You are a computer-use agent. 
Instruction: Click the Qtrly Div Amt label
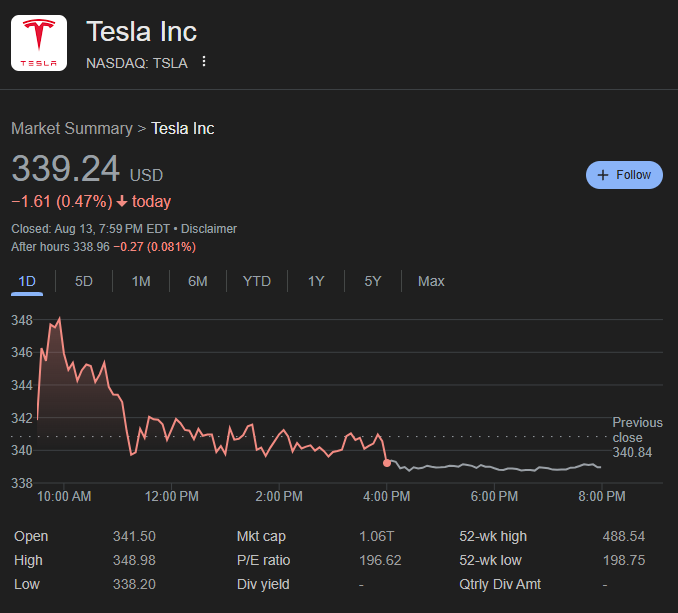point(500,584)
